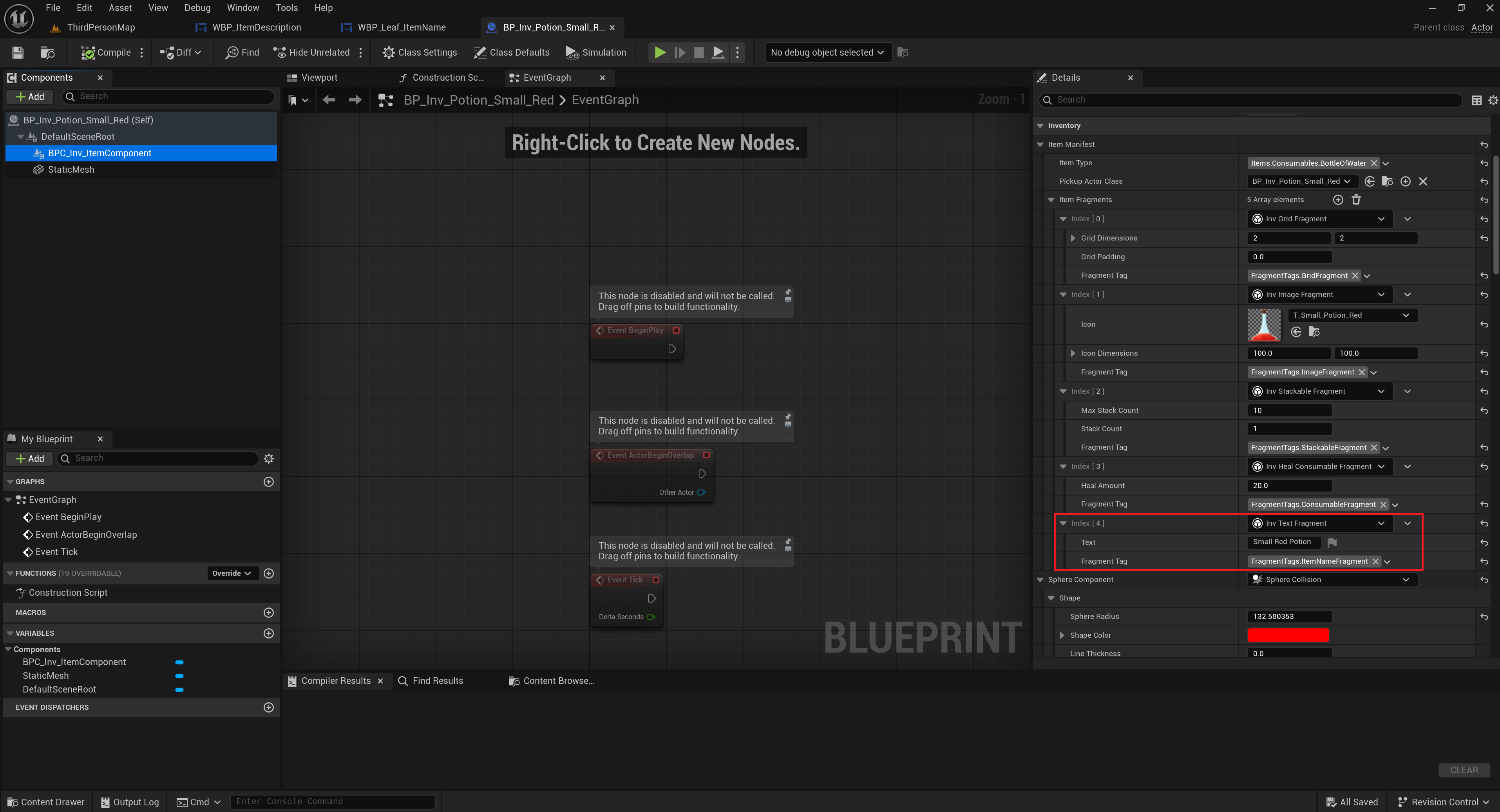This screenshot has width=1500, height=812.
Task: Open the Tools menu
Action: [286, 7]
